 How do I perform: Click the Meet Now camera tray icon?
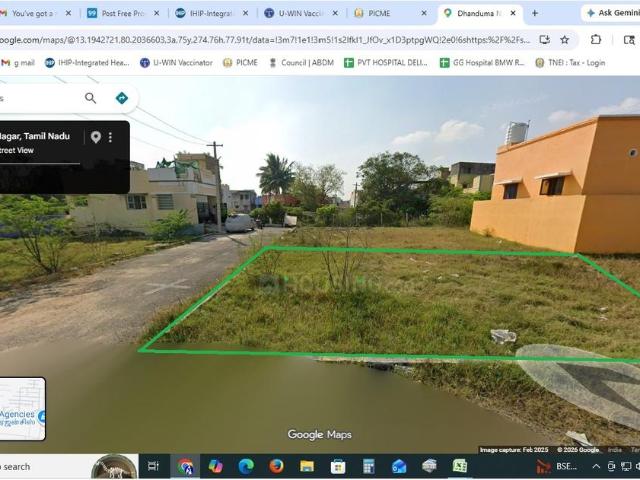click(611, 466)
